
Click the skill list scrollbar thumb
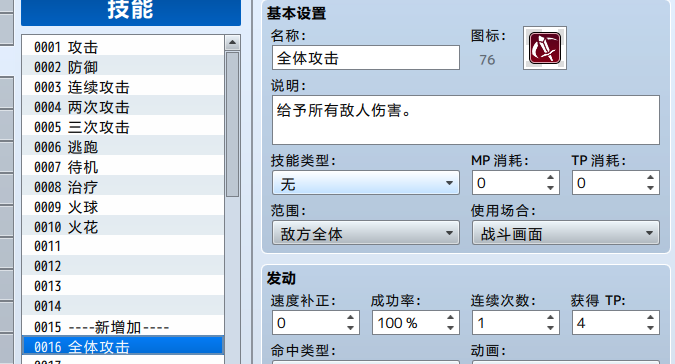pyautogui.click(x=232, y=124)
